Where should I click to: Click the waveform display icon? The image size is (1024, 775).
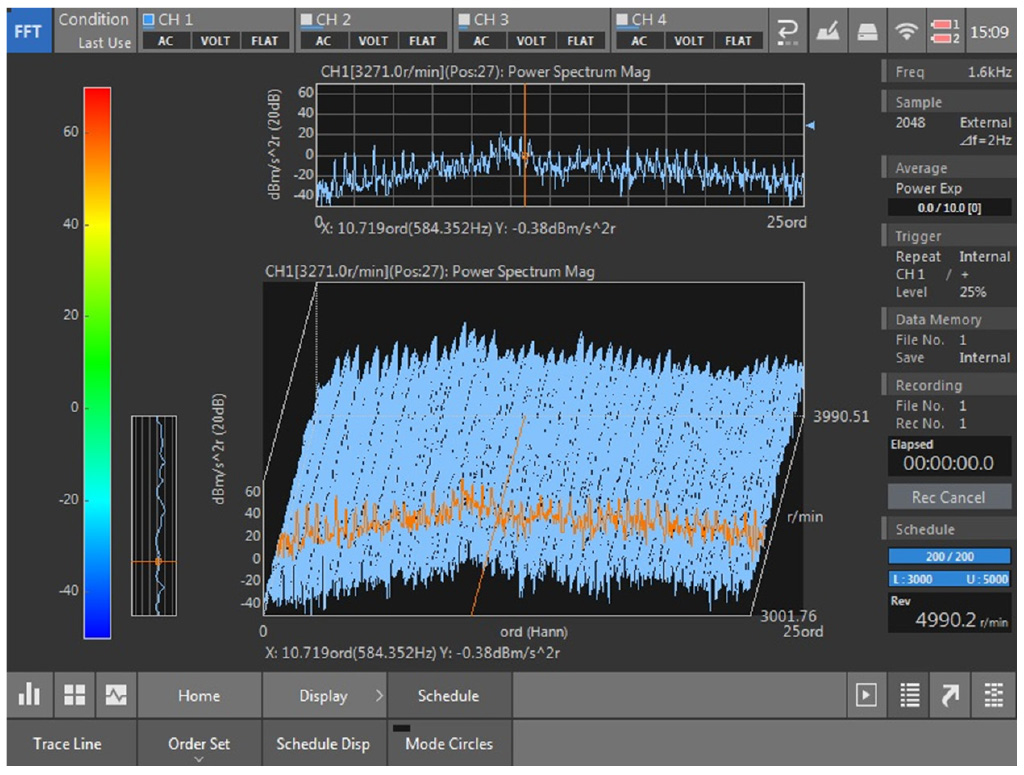(x=116, y=696)
